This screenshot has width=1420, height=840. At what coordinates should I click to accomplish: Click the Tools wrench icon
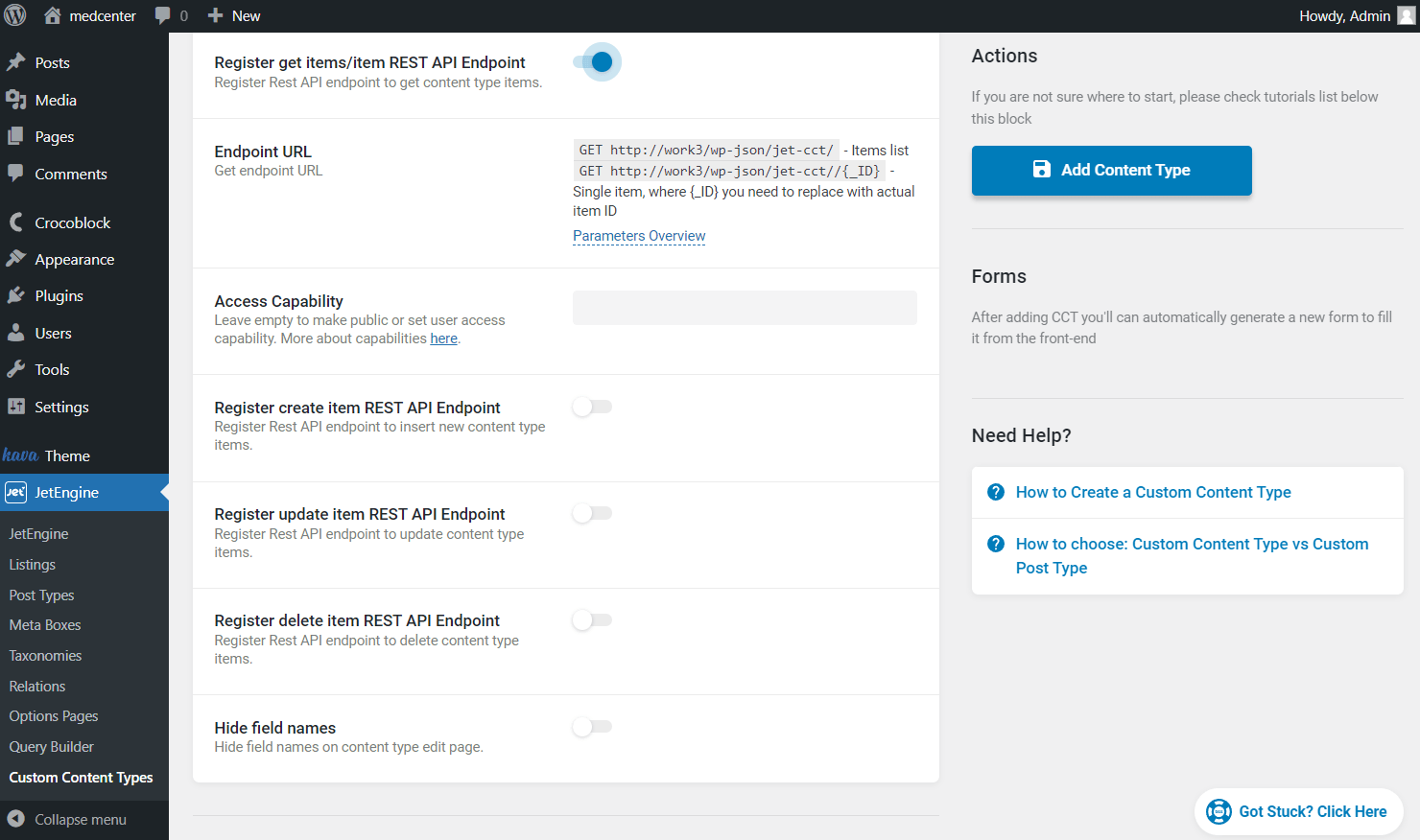pyautogui.click(x=16, y=369)
